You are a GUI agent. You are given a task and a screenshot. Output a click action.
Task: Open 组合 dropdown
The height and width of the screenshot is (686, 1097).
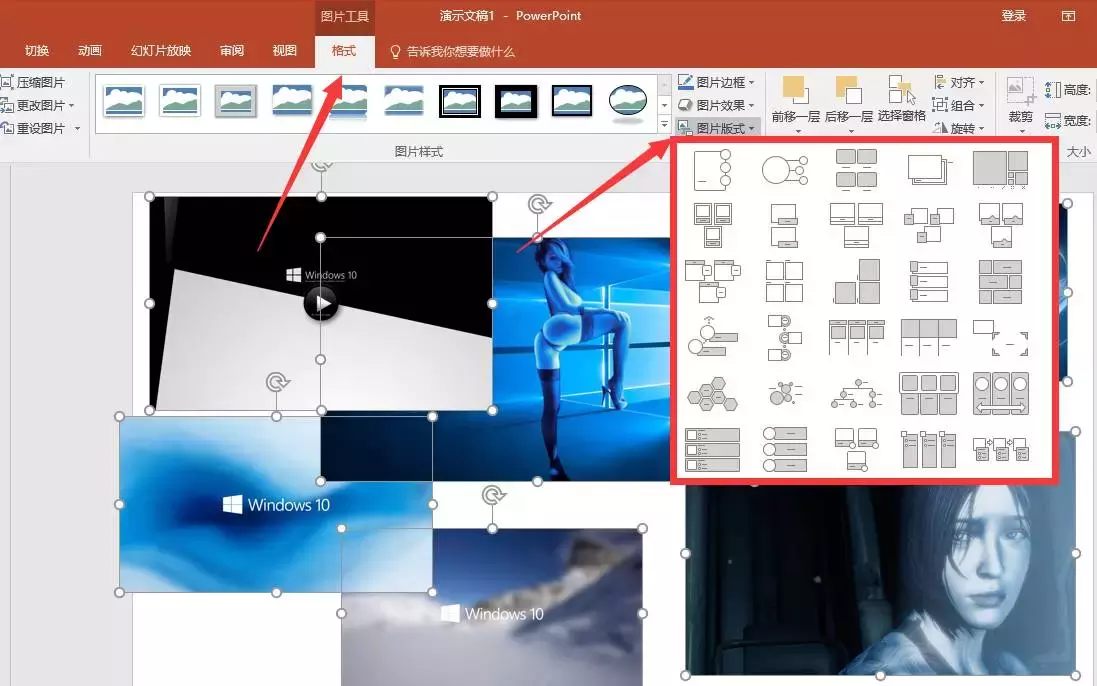959,106
